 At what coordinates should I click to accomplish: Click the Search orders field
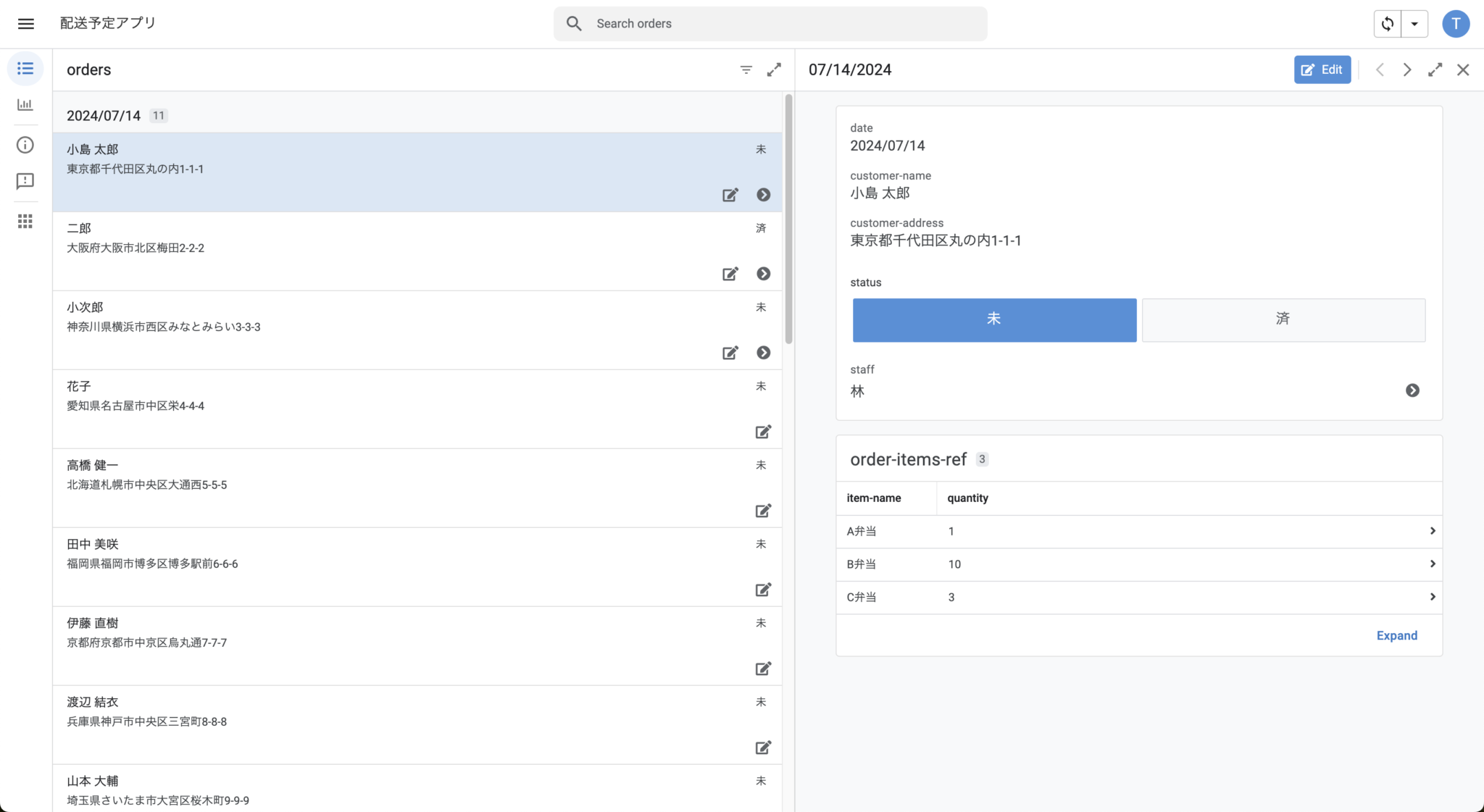point(770,24)
